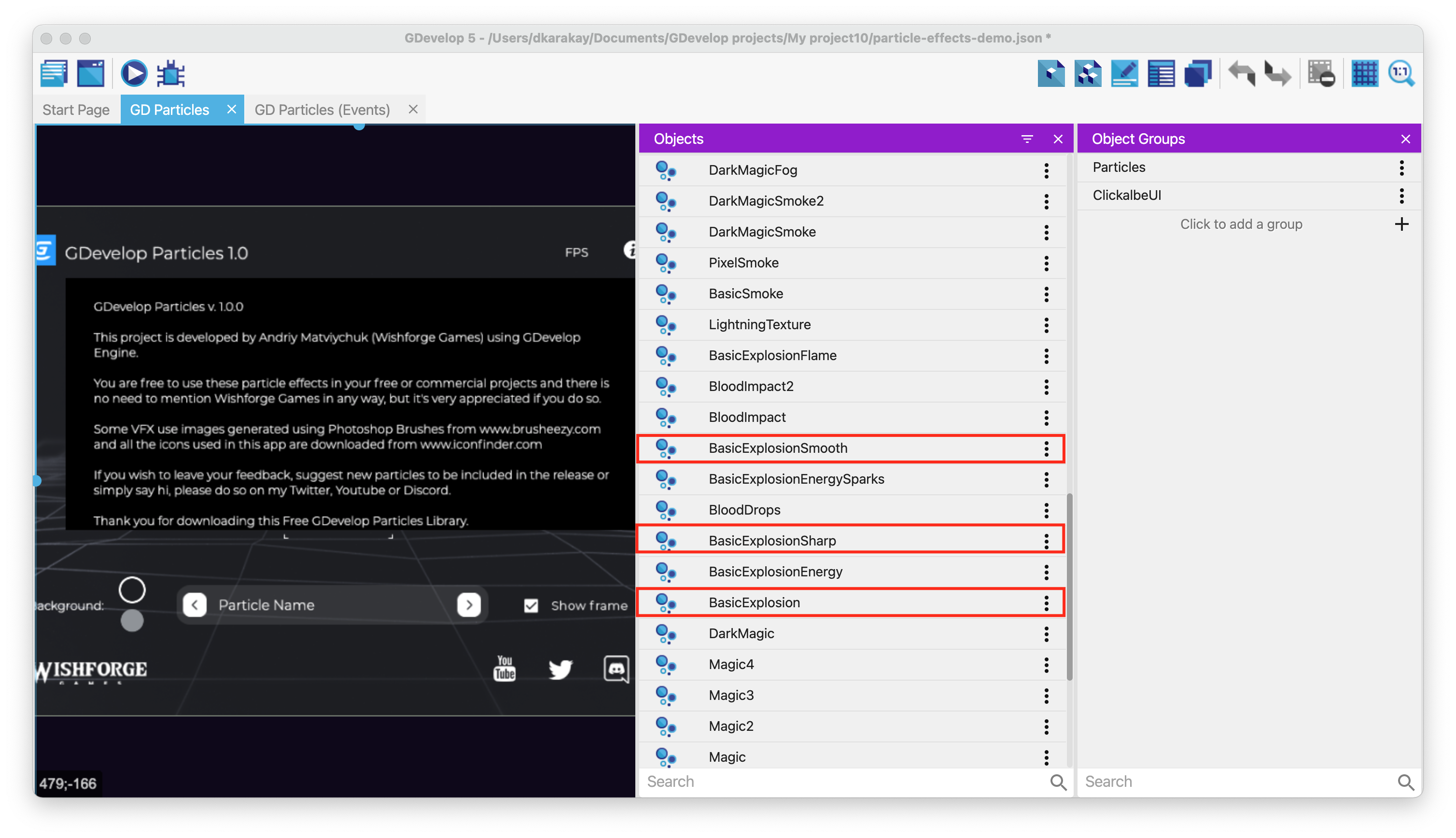
Task: Open options menu for BasicExplosionSmooth
Action: 1046,448
